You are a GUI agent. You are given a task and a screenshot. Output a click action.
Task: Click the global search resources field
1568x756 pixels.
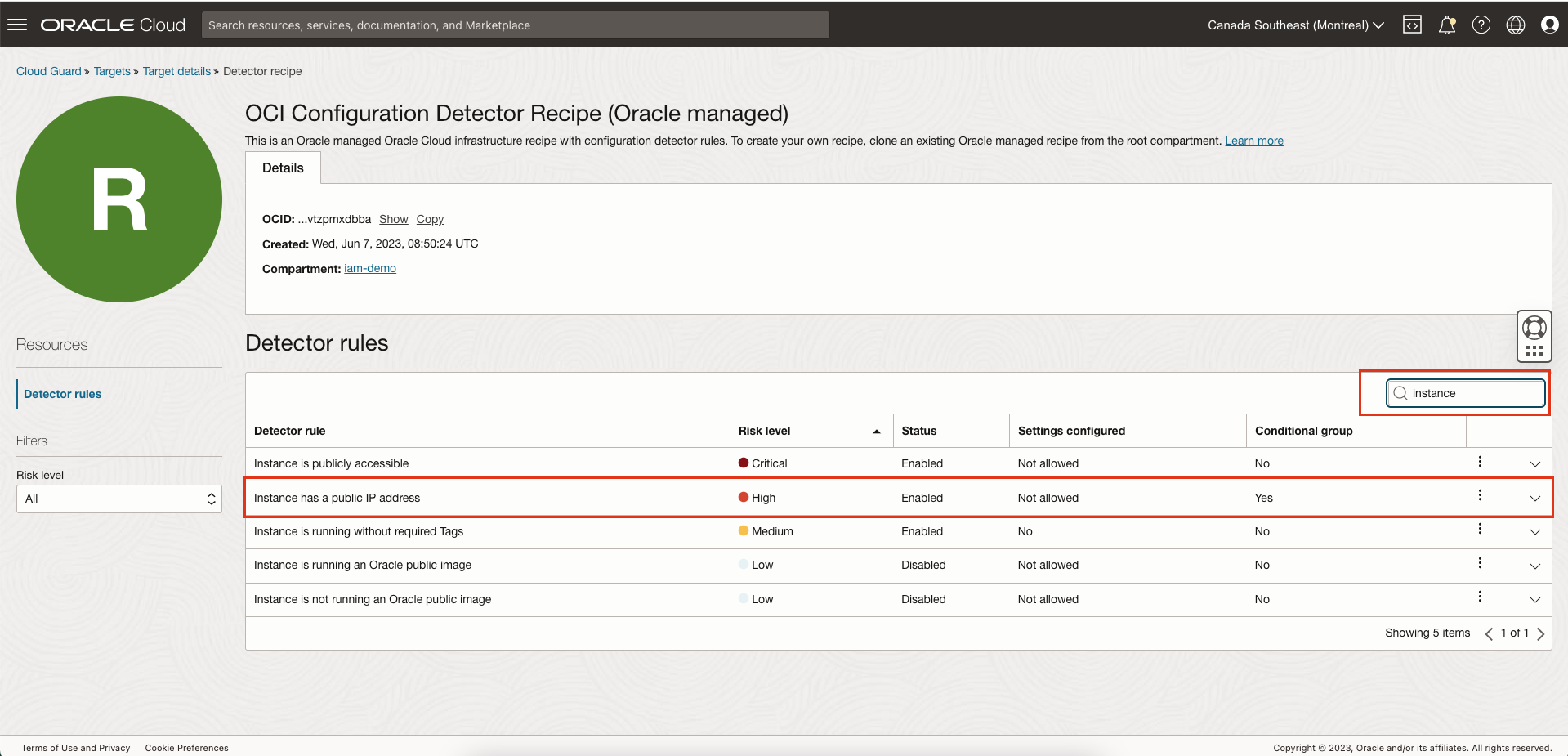(516, 25)
